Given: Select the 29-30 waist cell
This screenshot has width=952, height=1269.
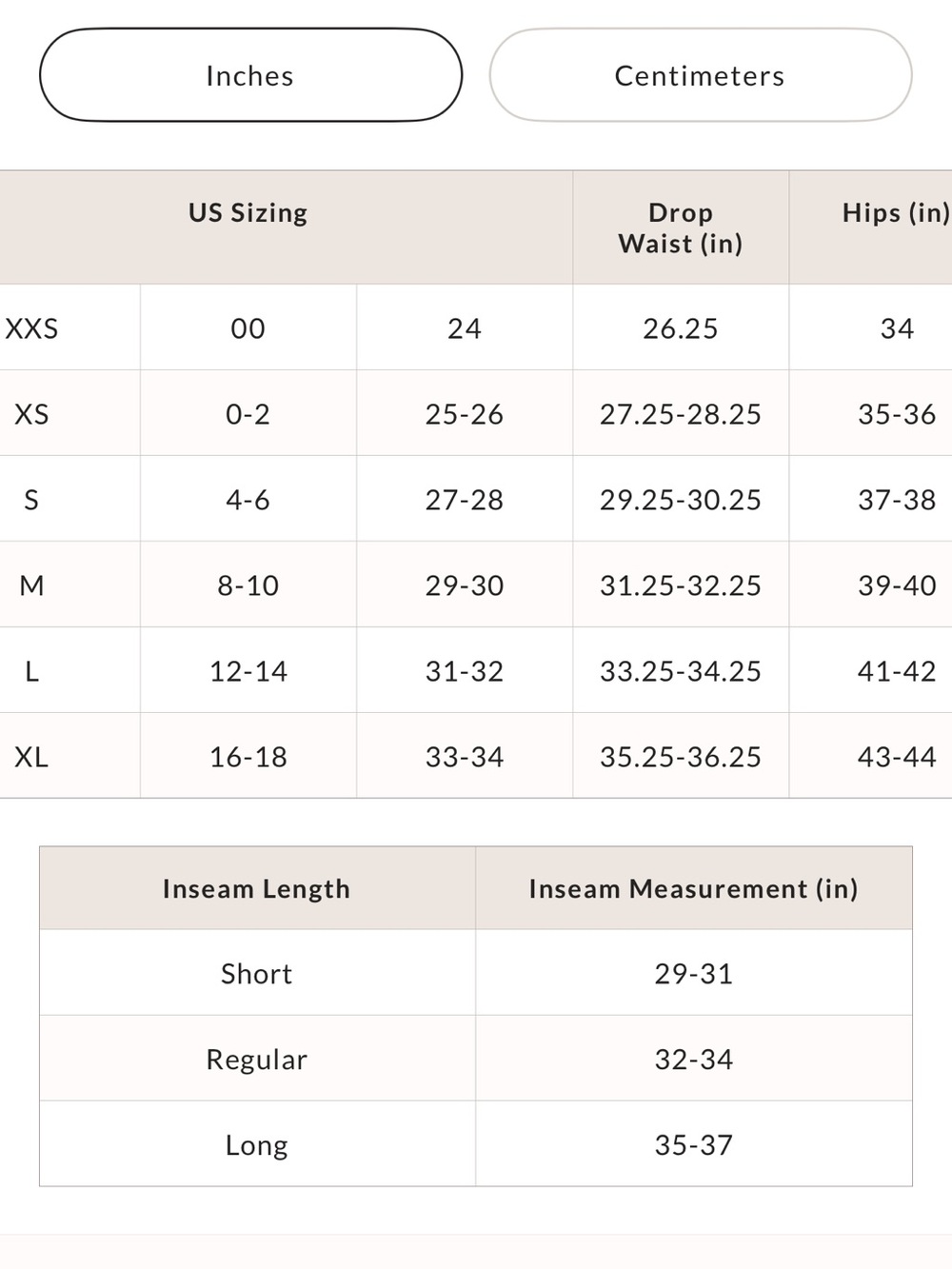Looking at the screenshot, I should (465, 585).
